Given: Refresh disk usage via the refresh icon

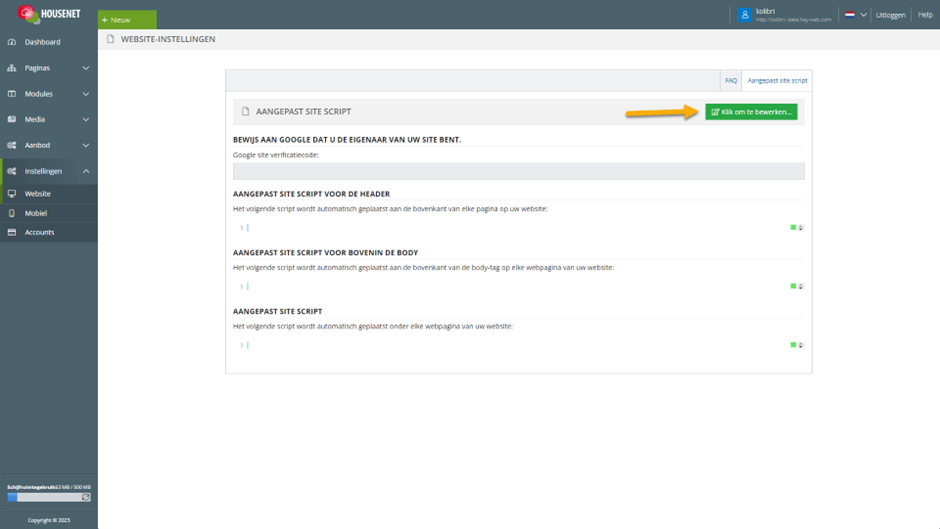Looking at the screenshot, I should click(x=86, y=497).
